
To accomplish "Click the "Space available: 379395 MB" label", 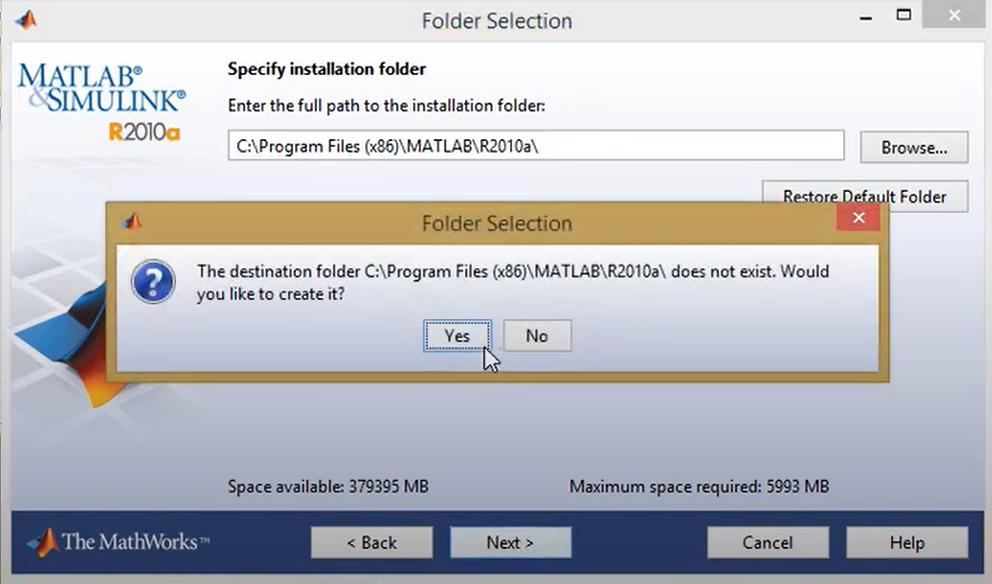I will point(328,487).
